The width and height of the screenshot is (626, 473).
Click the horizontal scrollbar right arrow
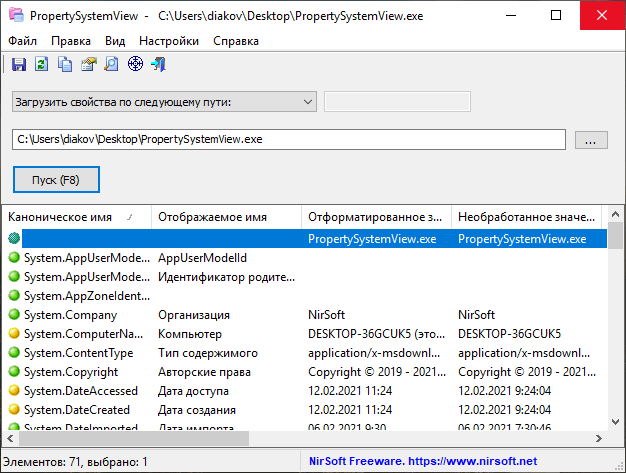599,439
